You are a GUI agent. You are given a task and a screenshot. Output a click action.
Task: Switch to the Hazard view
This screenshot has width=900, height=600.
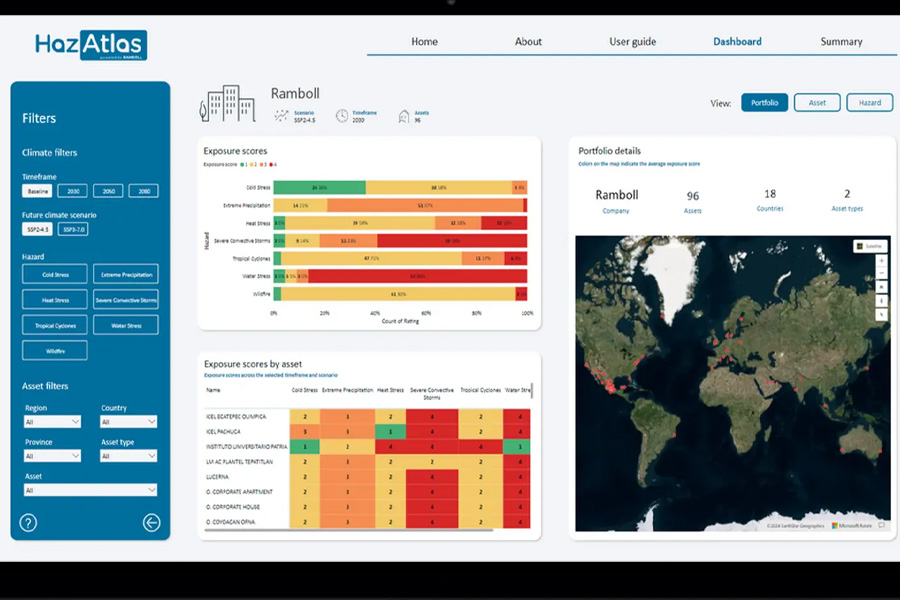point(870,103)
